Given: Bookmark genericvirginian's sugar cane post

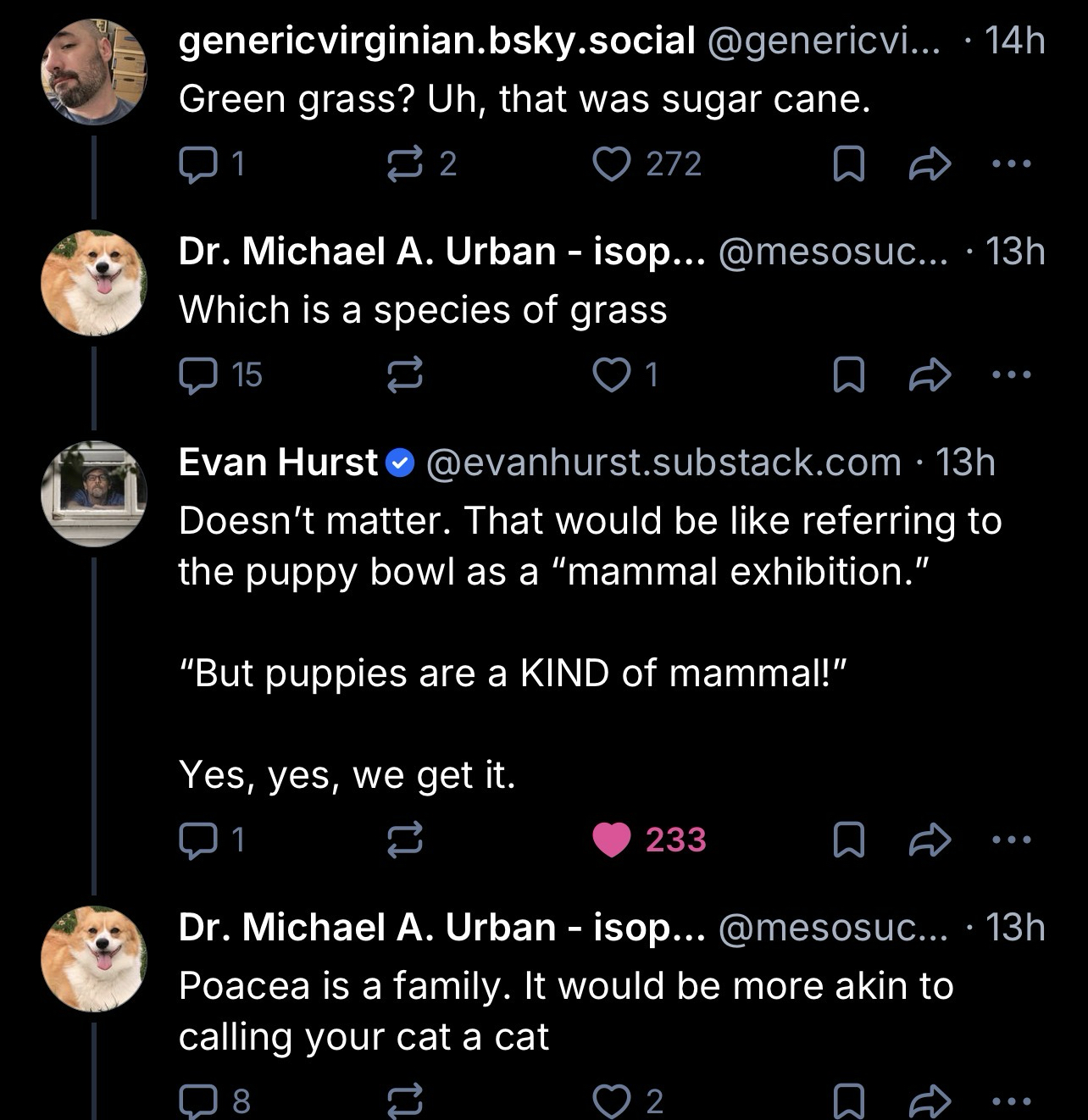Looking at the screenshot, I should (x=847, y=164).
